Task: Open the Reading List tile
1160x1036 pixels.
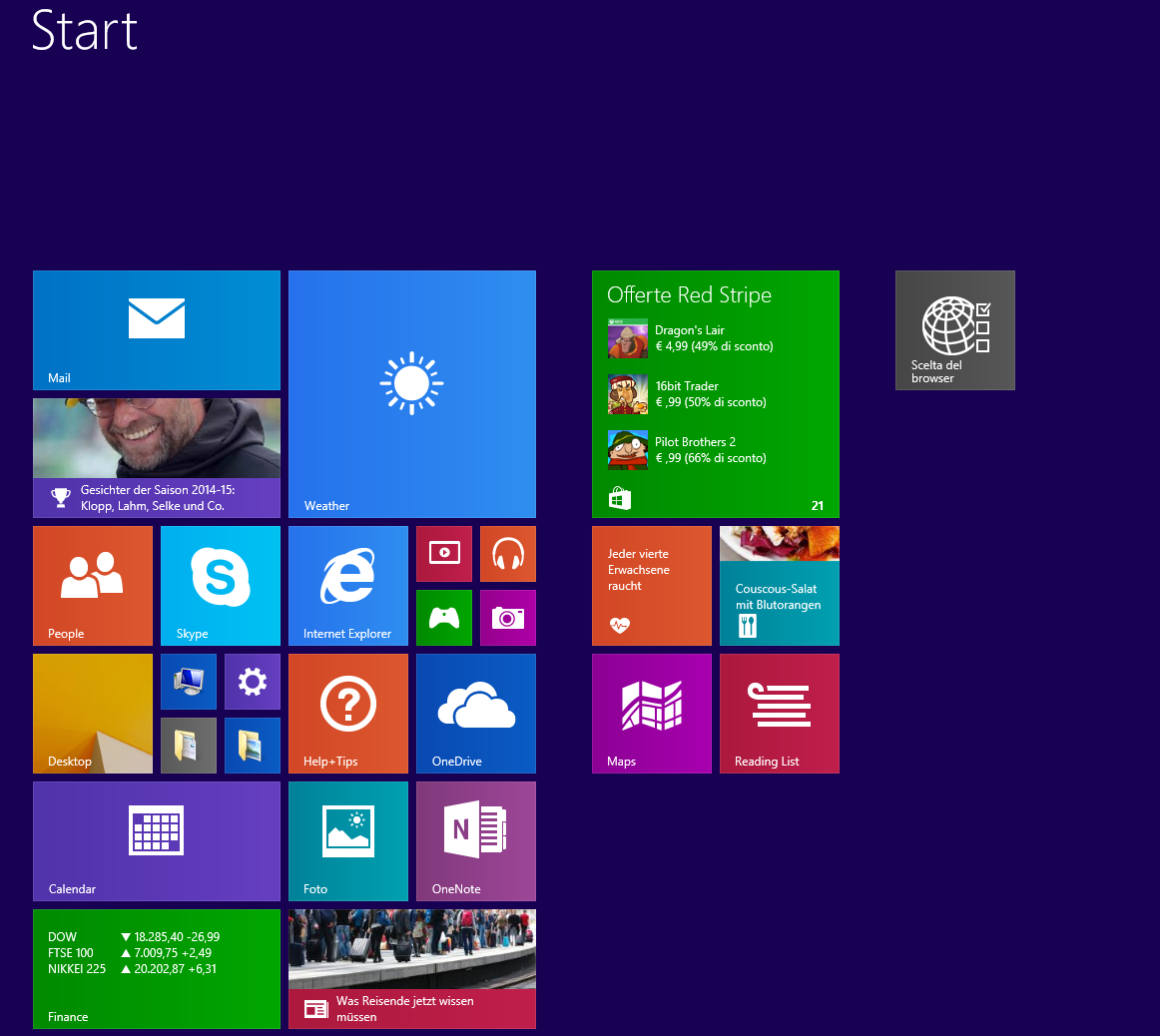Action: pos(780,714)
